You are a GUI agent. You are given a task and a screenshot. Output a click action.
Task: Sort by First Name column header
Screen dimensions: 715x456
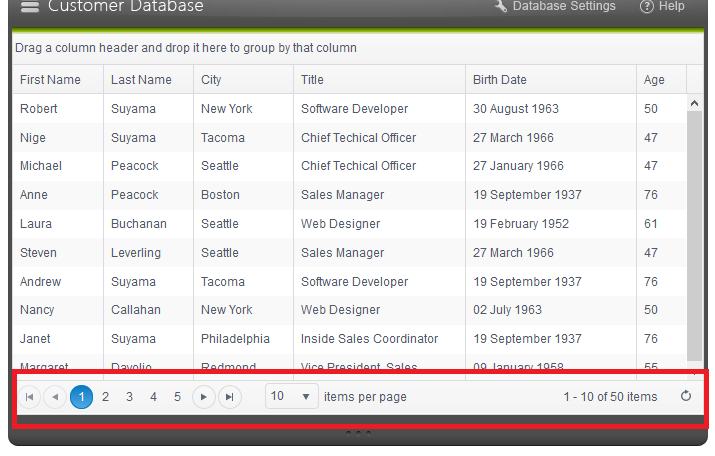point(50,80)
